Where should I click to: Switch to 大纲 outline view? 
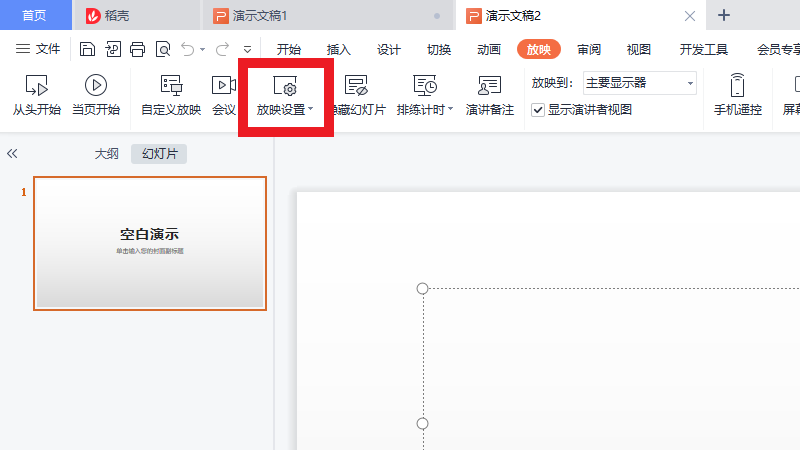(x=107, y=154)
